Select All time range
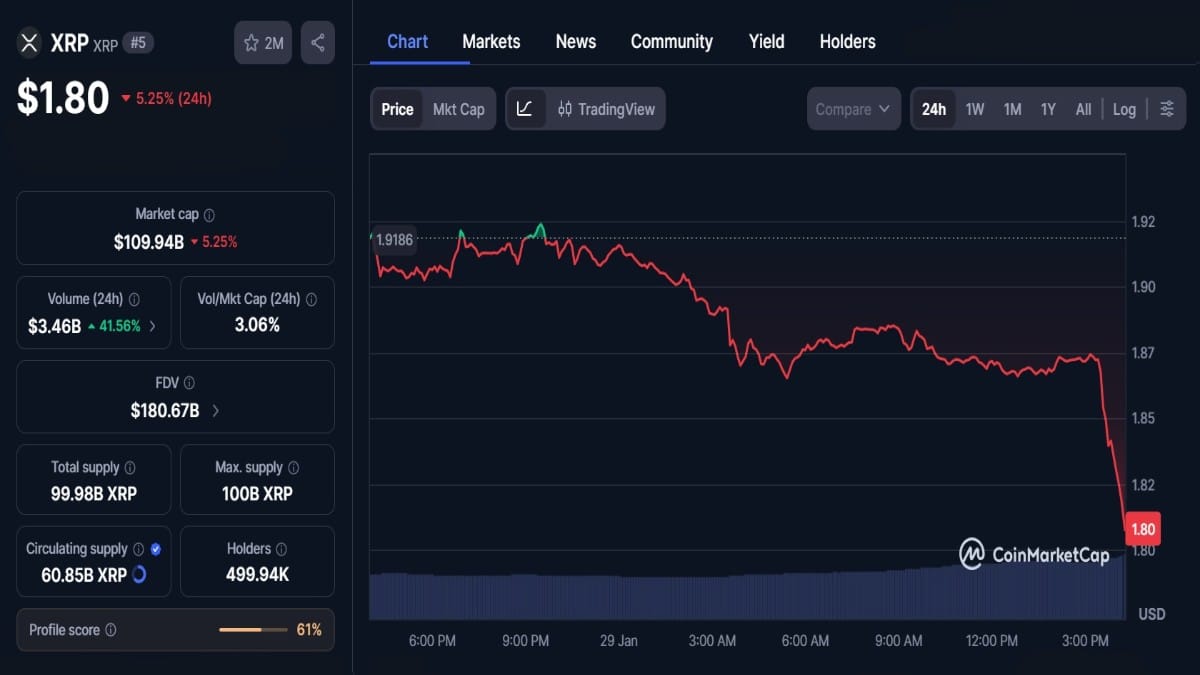The width and height of the screenshot is (1200, 675). tap(1083, 109)
